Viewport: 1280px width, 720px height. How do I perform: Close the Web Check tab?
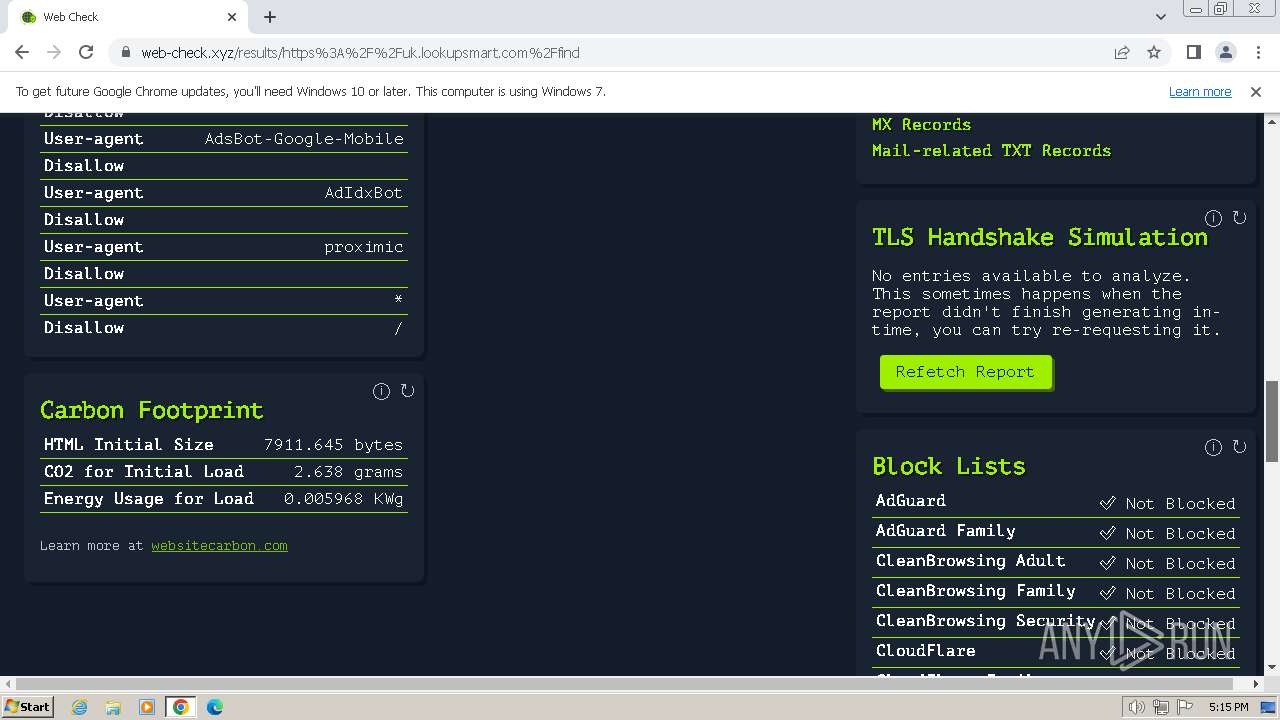coord(232,17)
